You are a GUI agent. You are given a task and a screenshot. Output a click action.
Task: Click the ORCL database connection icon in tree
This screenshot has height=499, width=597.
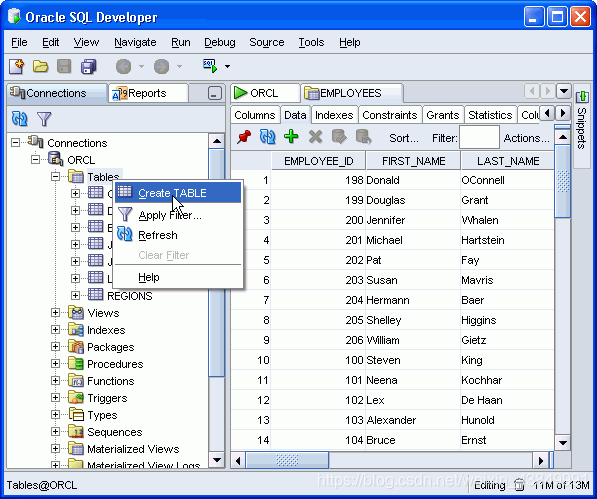tap(55, 159)
